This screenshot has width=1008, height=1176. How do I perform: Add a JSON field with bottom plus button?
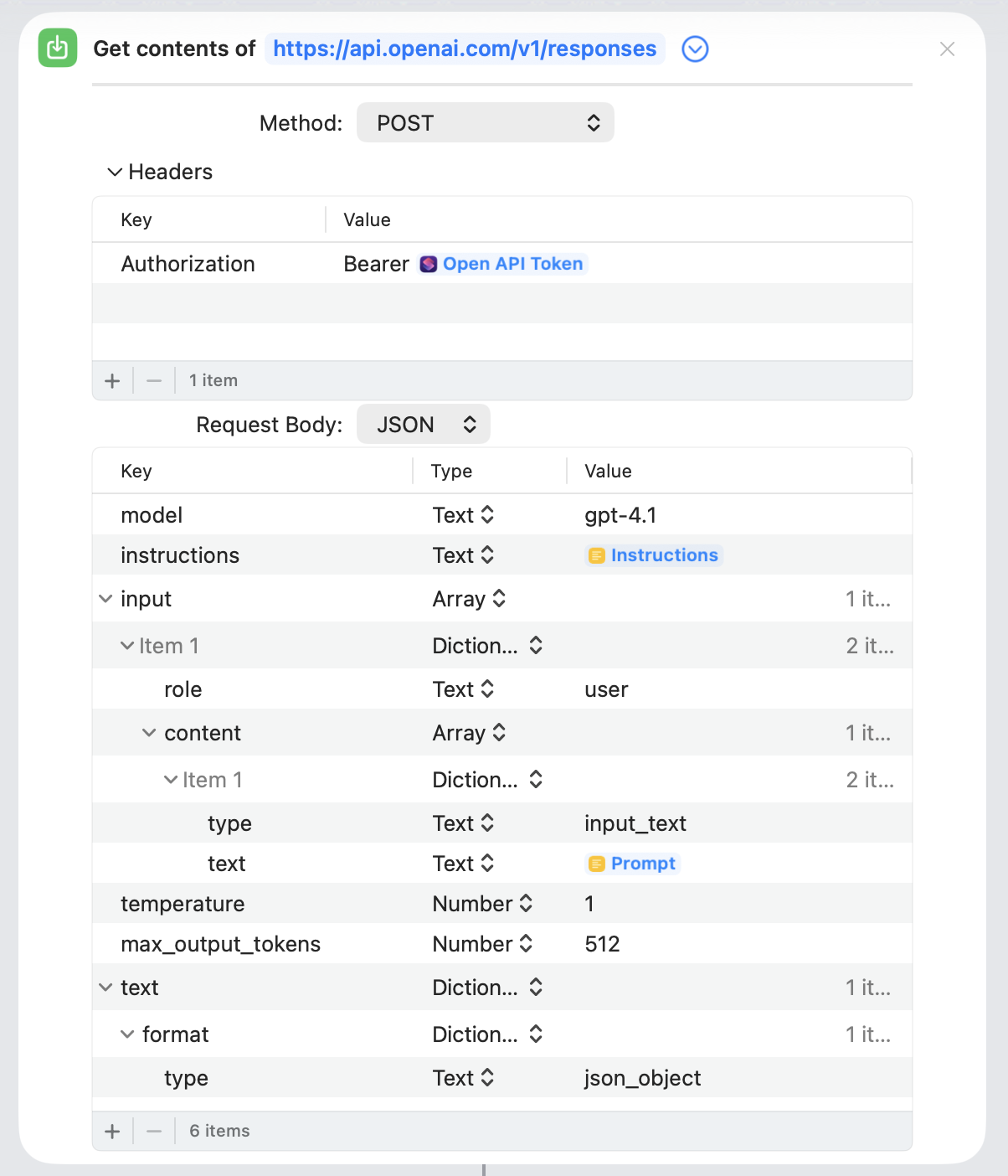pyautogui.click(x=112, y=1131)
